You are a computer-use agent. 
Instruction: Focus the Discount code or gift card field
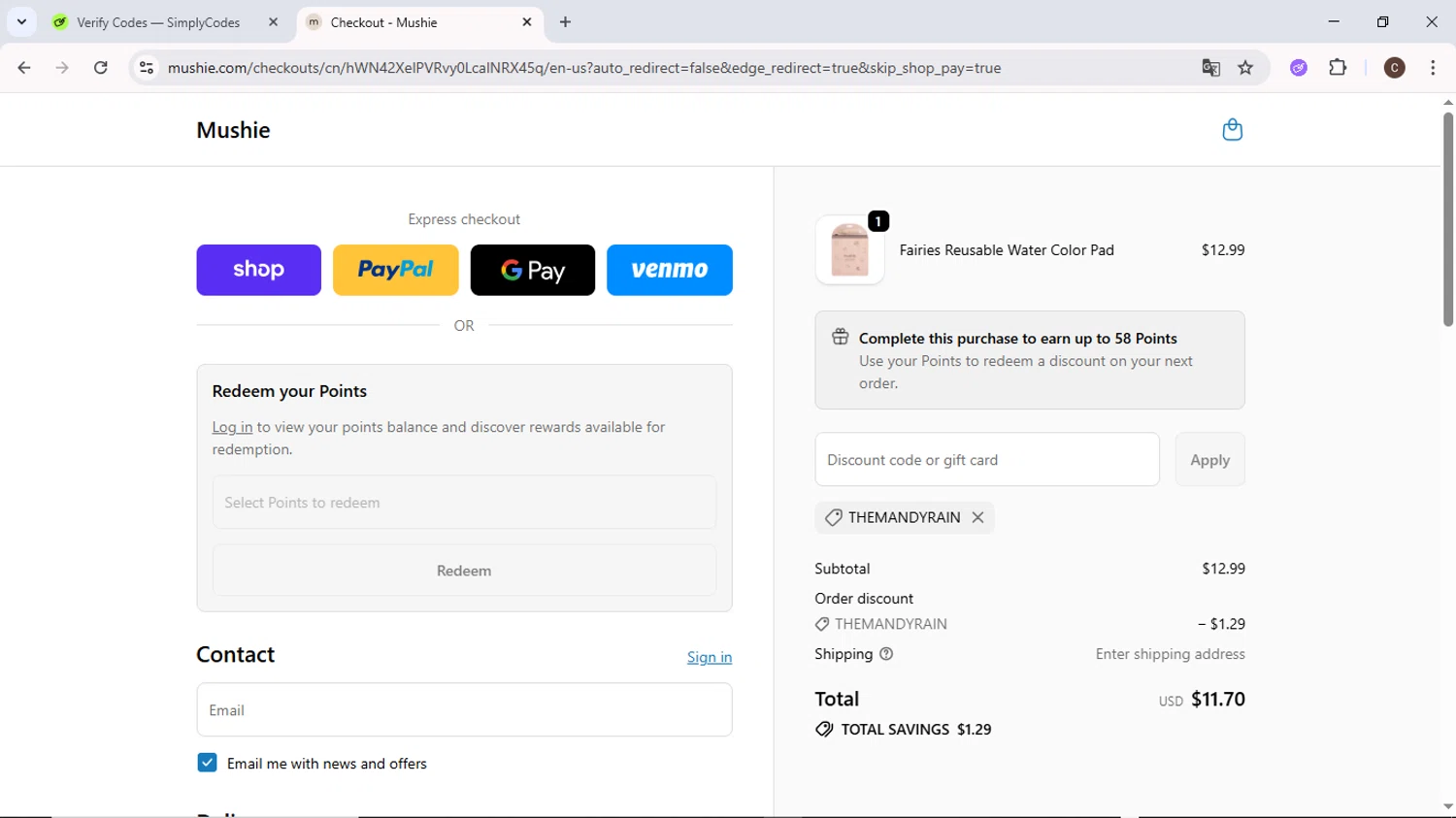(x=987, y=459)
